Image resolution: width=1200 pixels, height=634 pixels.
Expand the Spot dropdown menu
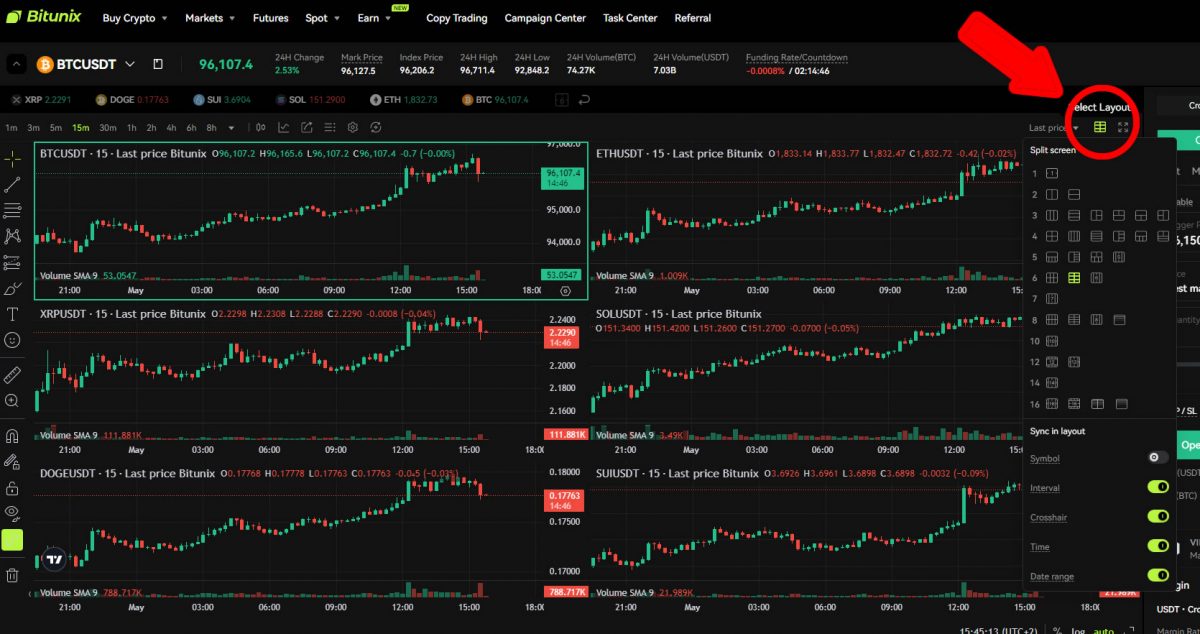pyautogui.click(x=322, y=18)
